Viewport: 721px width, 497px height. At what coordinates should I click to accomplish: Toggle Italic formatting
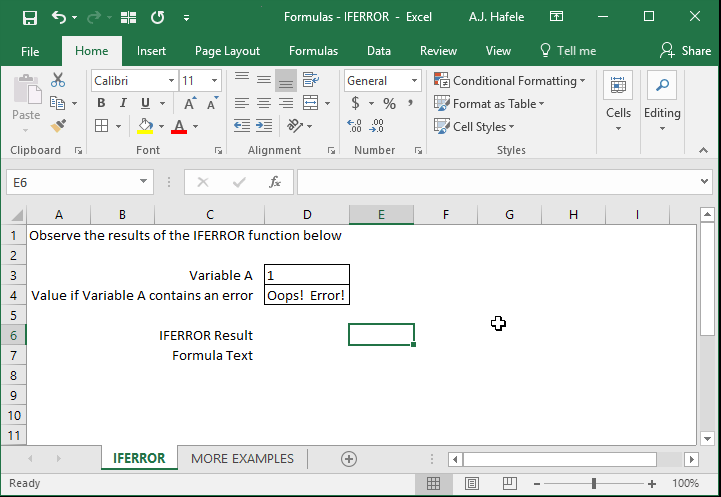tap(123, 103)
